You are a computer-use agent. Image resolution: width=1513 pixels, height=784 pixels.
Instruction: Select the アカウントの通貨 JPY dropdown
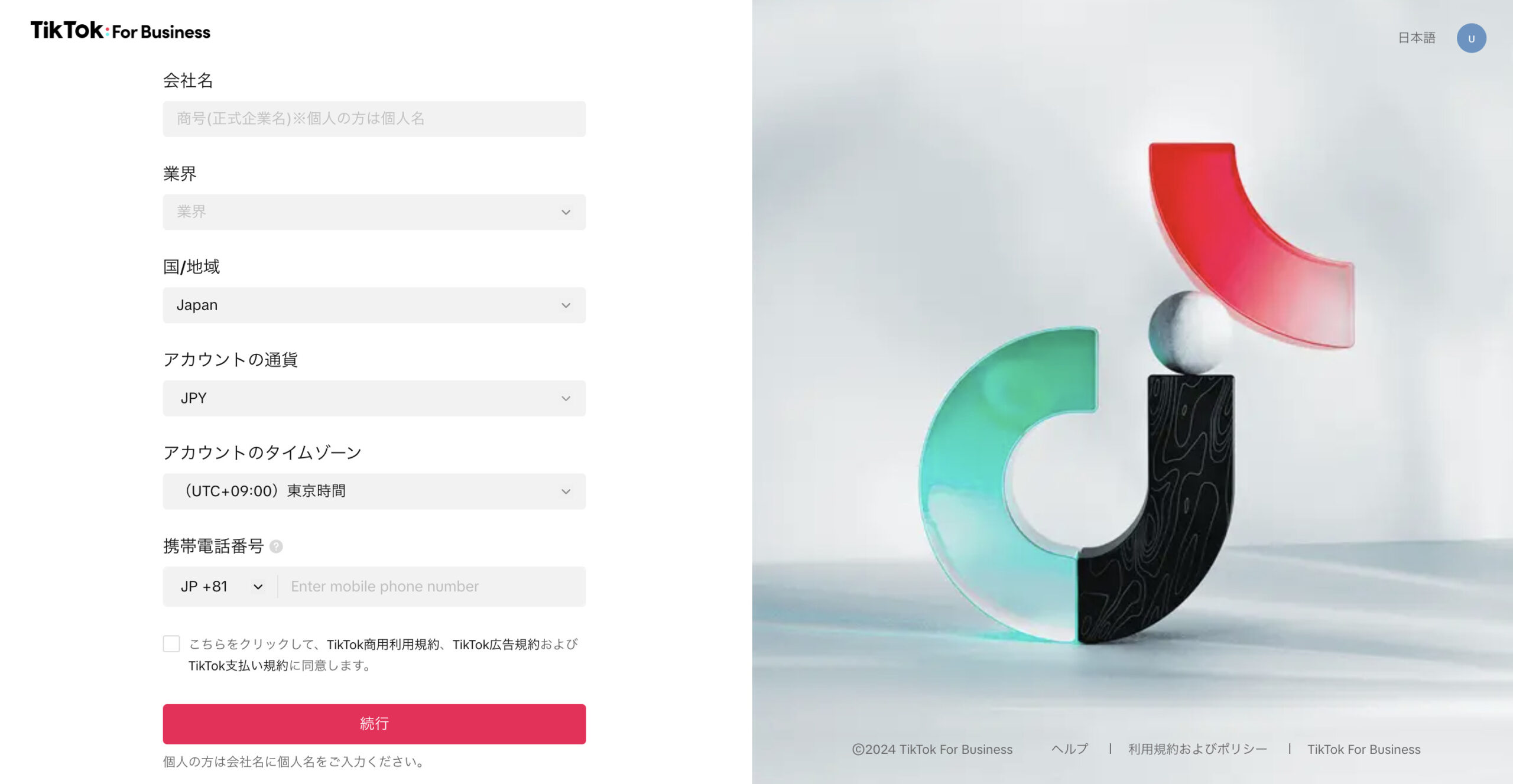point(374,397)
